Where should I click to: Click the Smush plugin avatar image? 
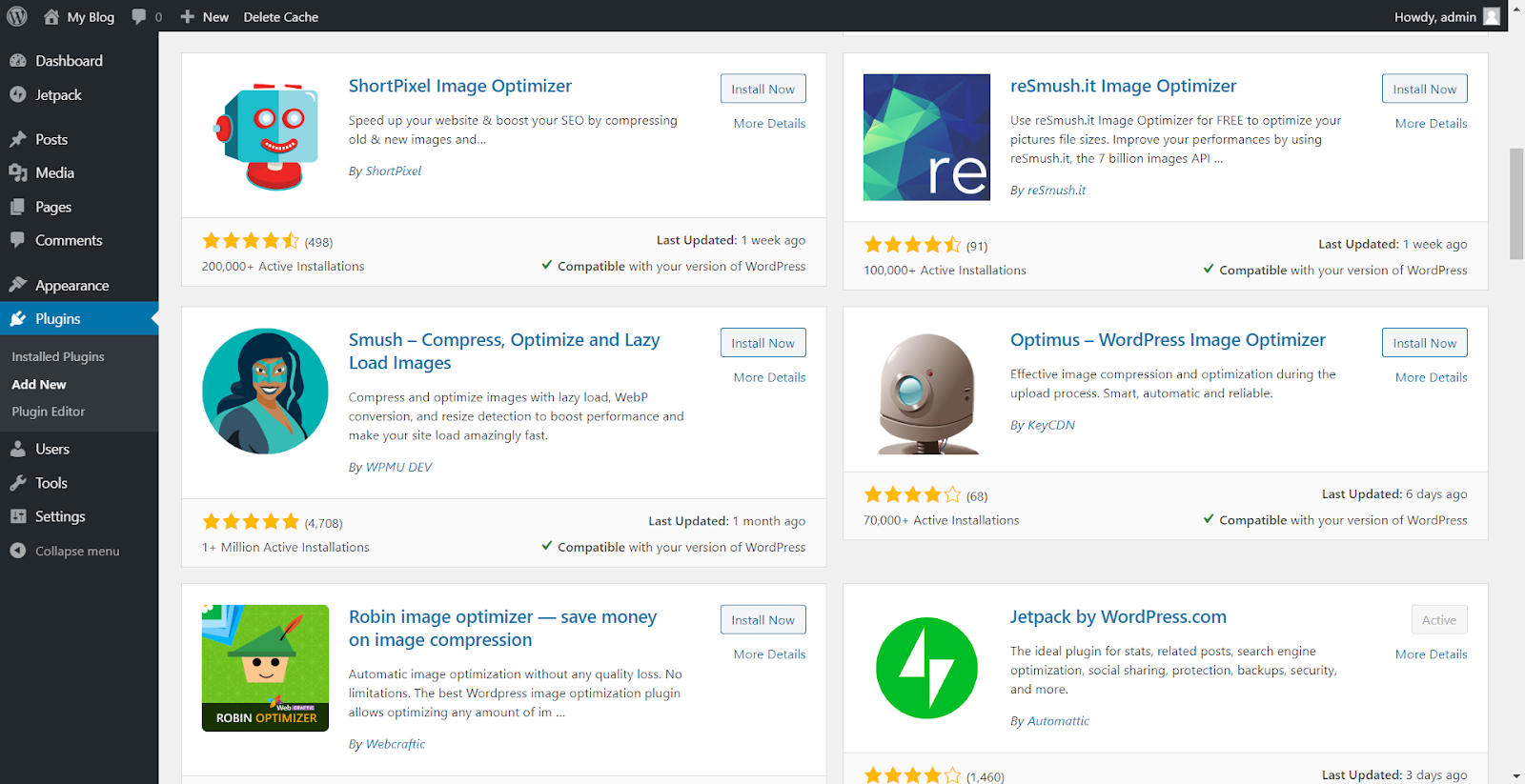point(265,392)
